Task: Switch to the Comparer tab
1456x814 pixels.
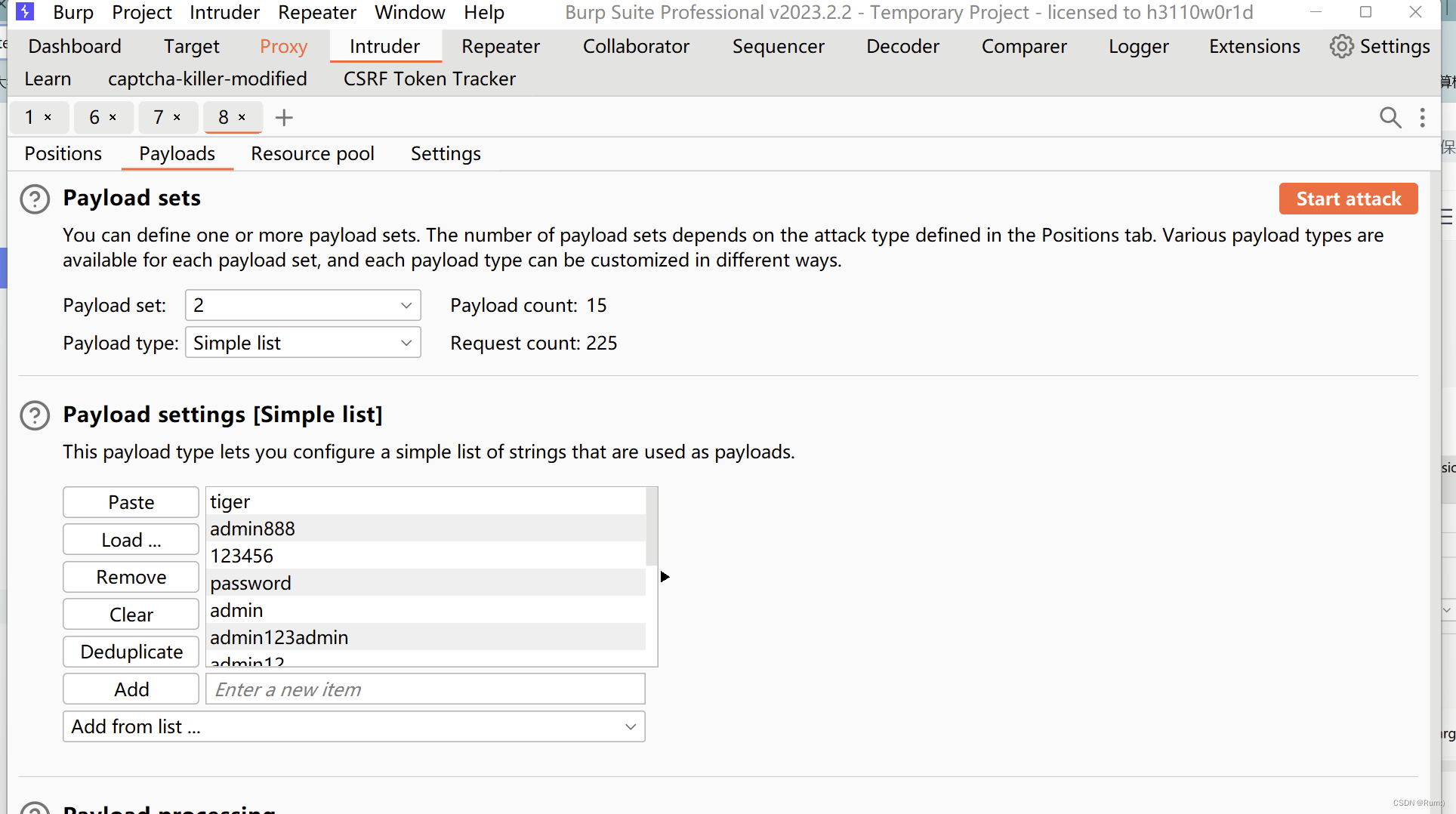Action: point(1024,46)
